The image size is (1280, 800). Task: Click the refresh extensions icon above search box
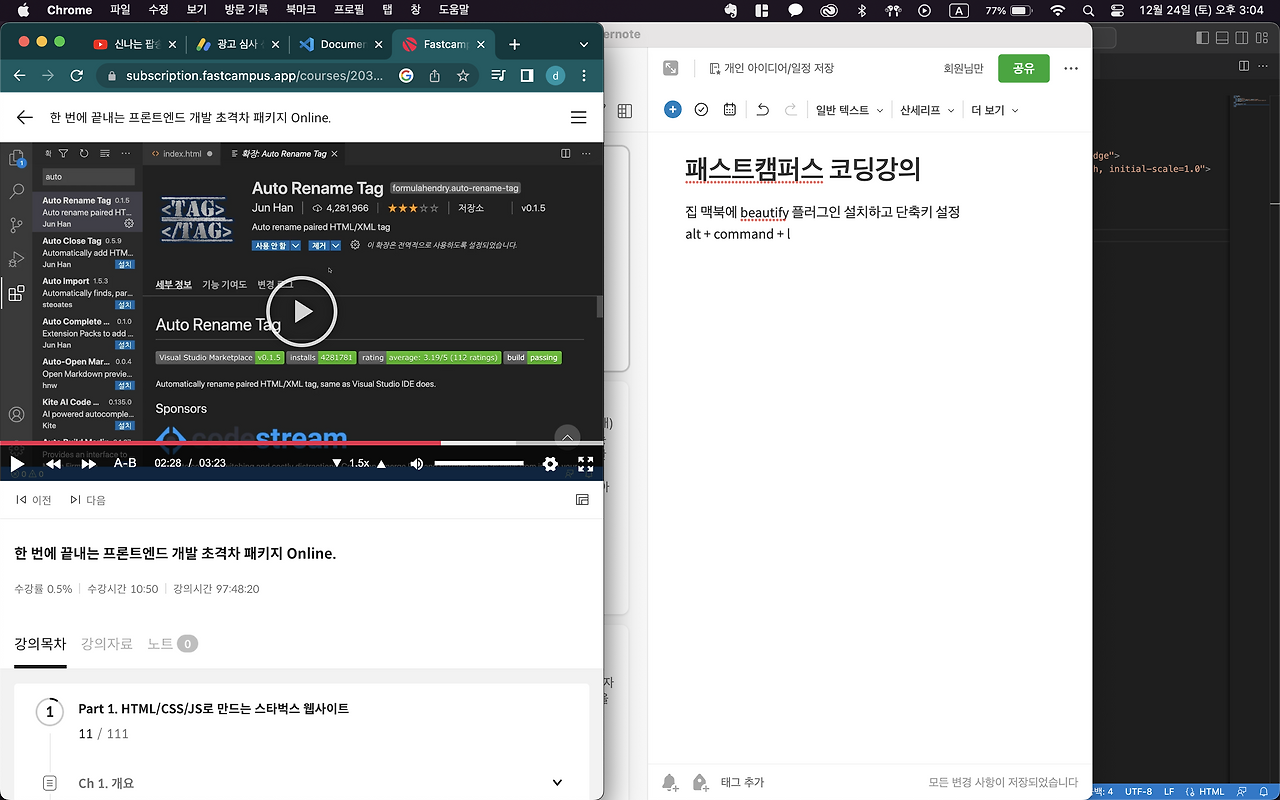[x=84, y=154]
